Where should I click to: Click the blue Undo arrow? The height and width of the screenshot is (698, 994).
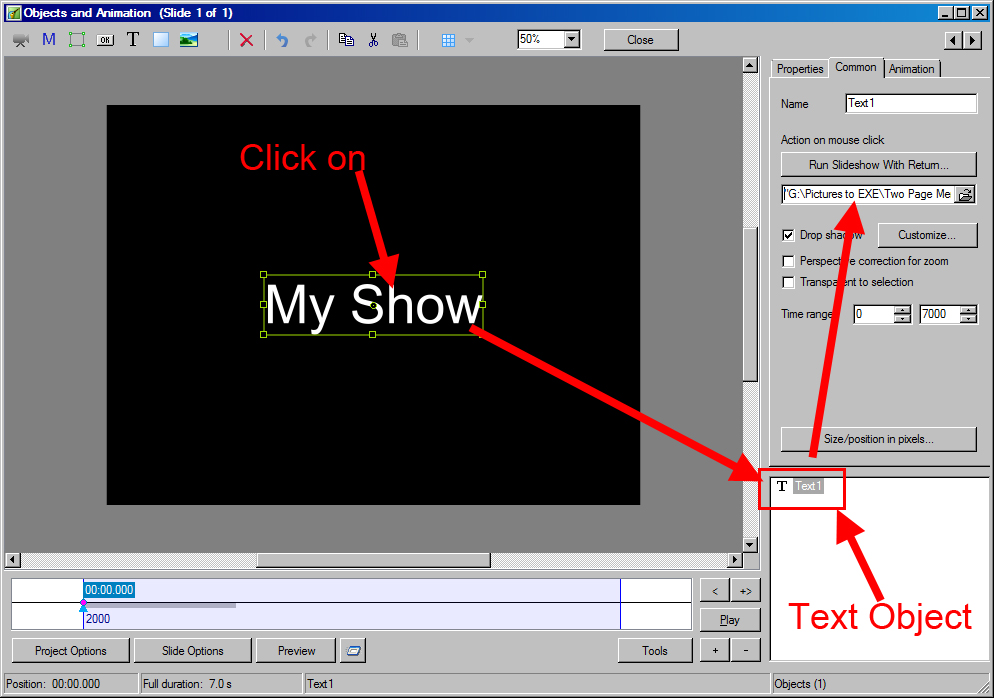(282, 40)
